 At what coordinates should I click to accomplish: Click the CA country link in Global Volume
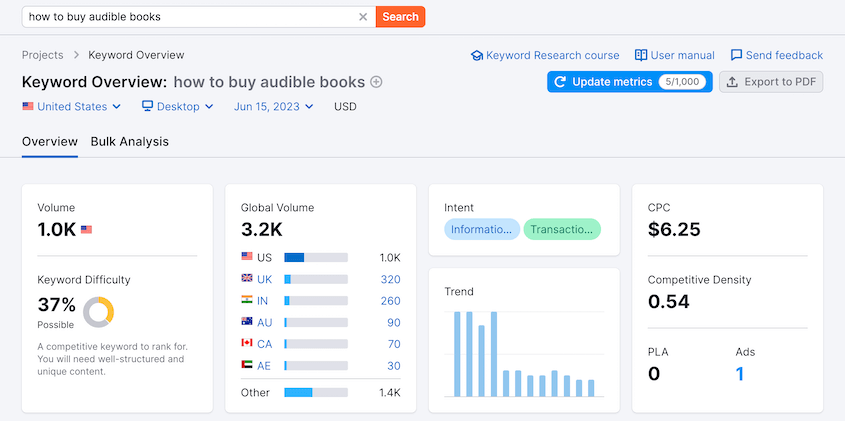(x=265, y=344)
